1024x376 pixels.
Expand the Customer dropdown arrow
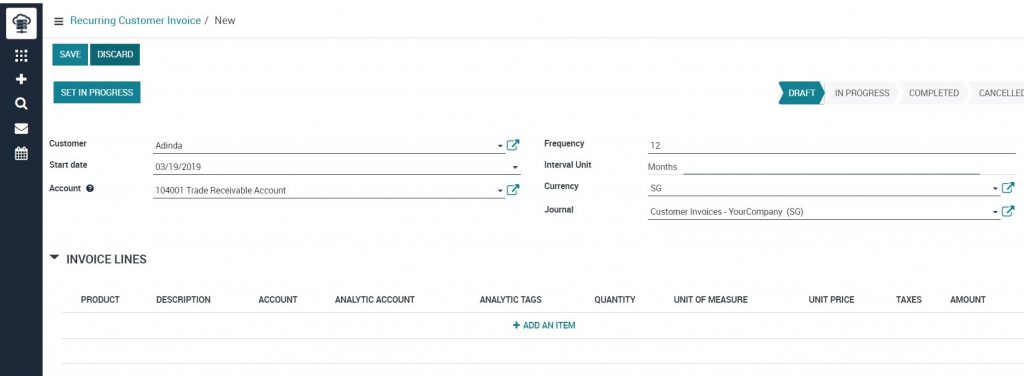(x=500, y=146)
